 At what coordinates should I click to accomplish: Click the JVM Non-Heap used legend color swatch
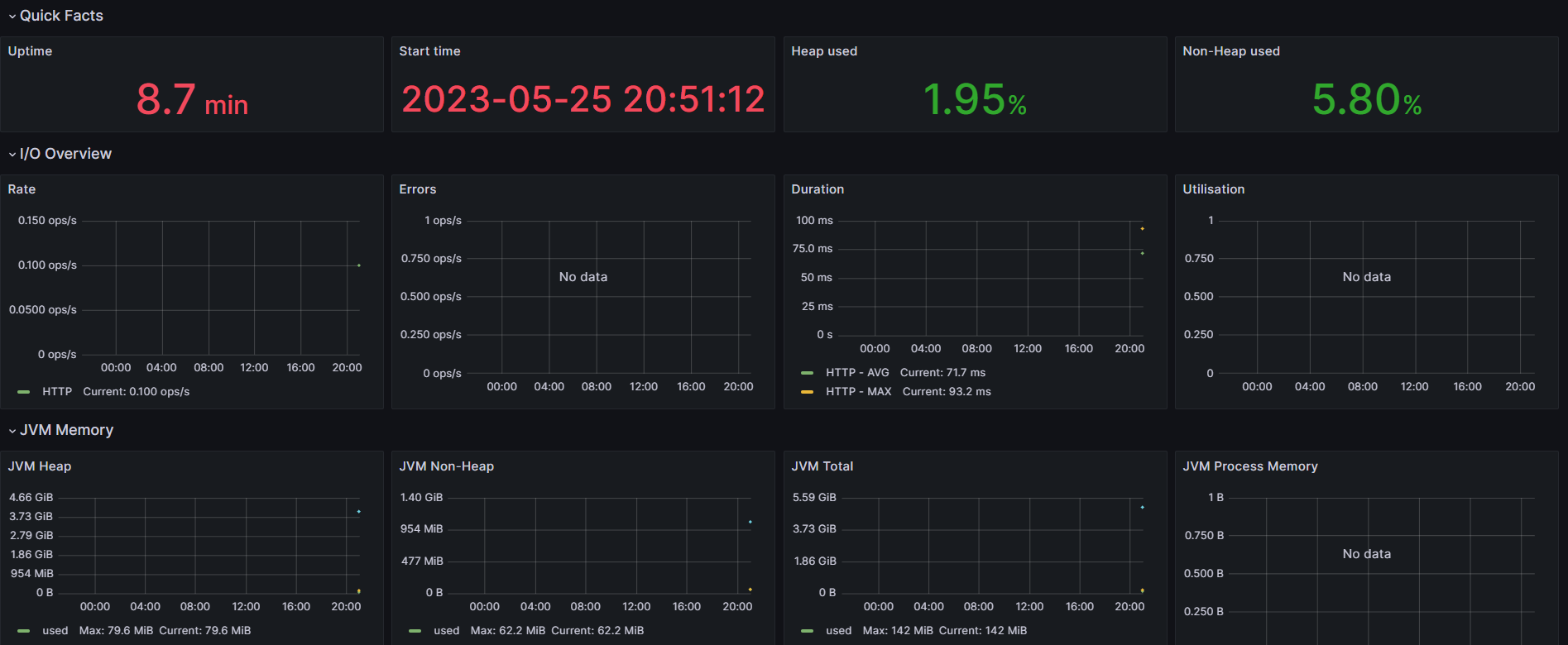pyautogui.click(x=415, y=631)
